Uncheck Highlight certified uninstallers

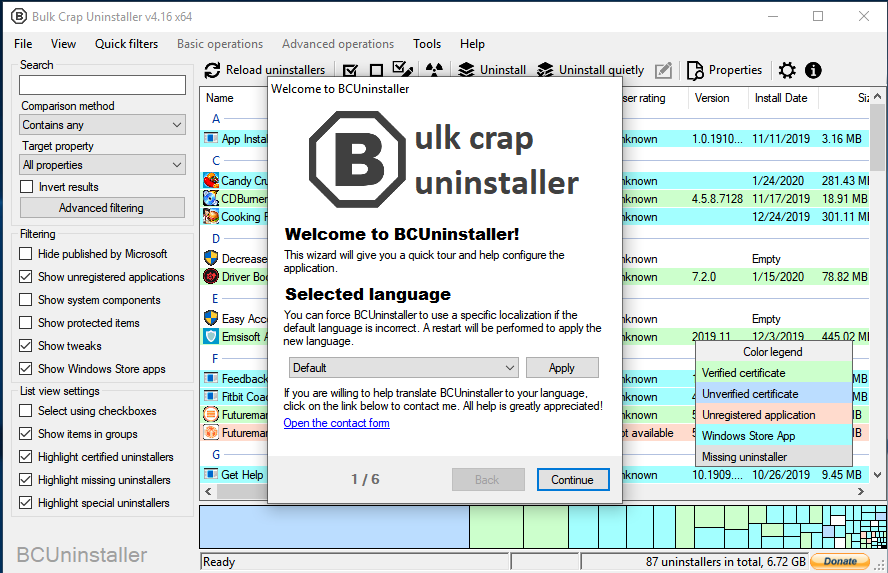[x=25, y=456]
